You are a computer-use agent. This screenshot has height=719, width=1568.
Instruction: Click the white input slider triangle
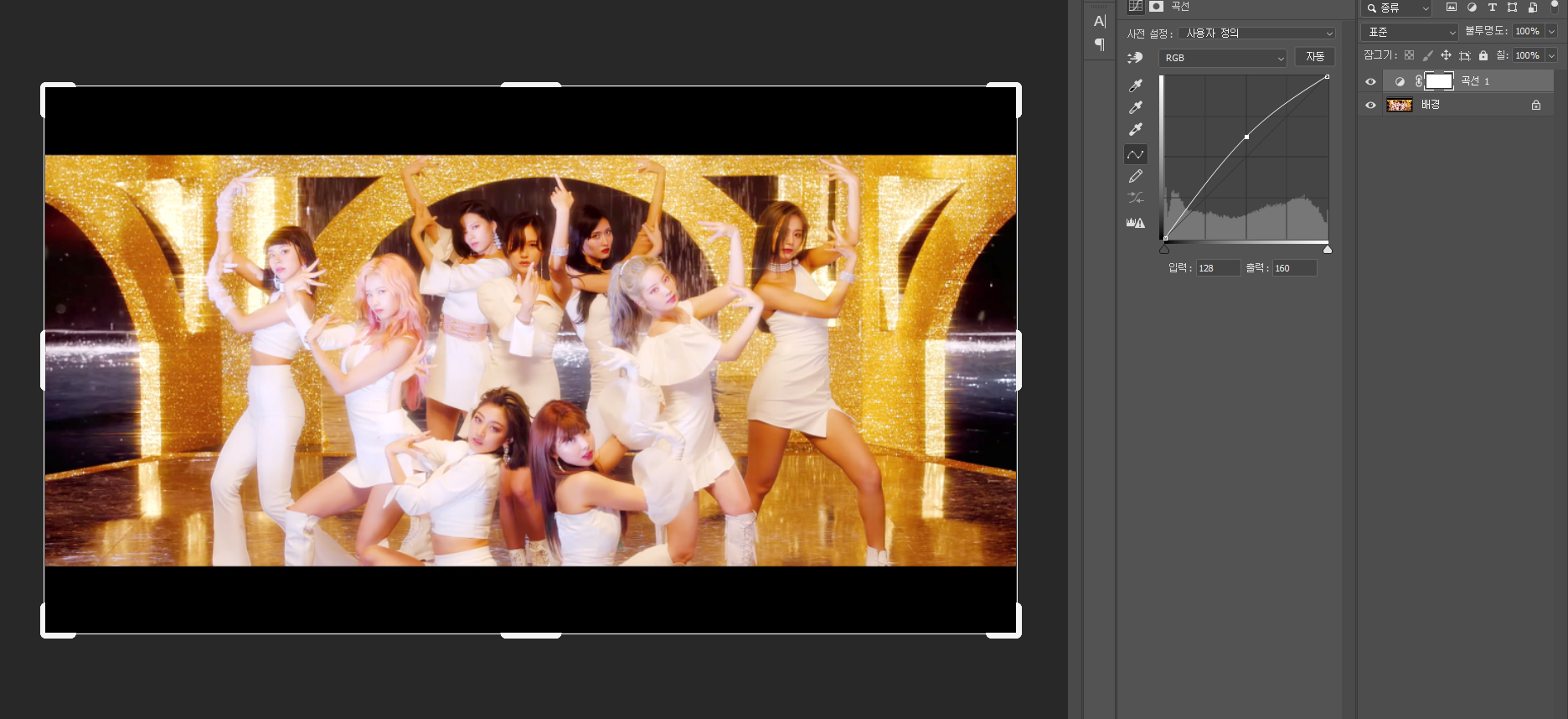point(1327,249)
